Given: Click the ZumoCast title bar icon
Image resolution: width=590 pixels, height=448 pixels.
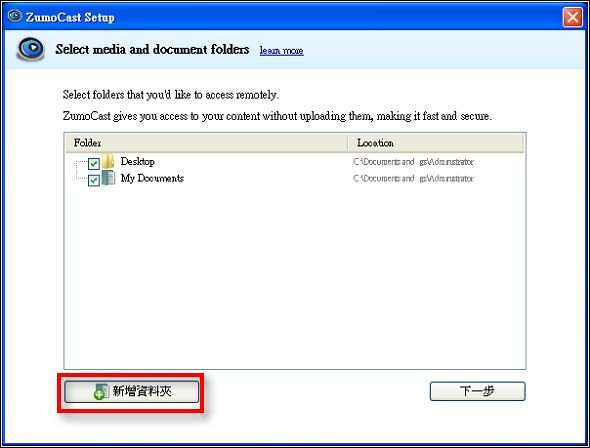Looking at the screenshot, I should 15,16.
